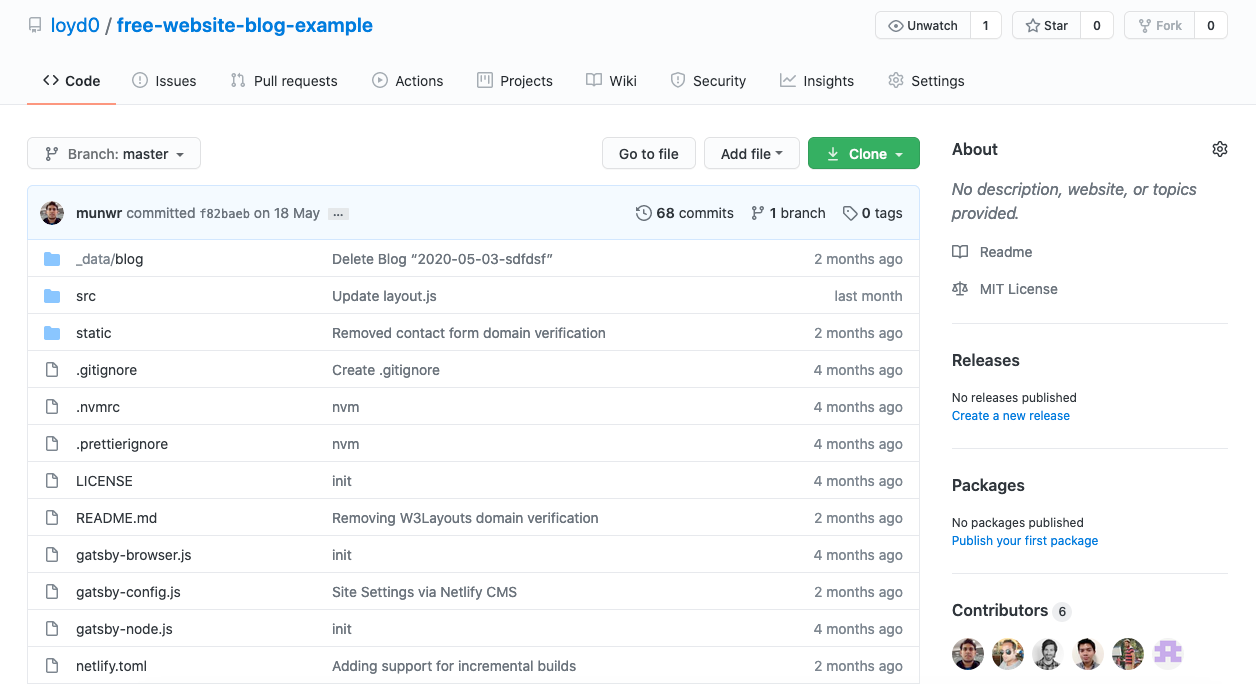This screenshot has width=1256, height=684.
Task: Click the Fork count 0
Action: (1210, 26)
